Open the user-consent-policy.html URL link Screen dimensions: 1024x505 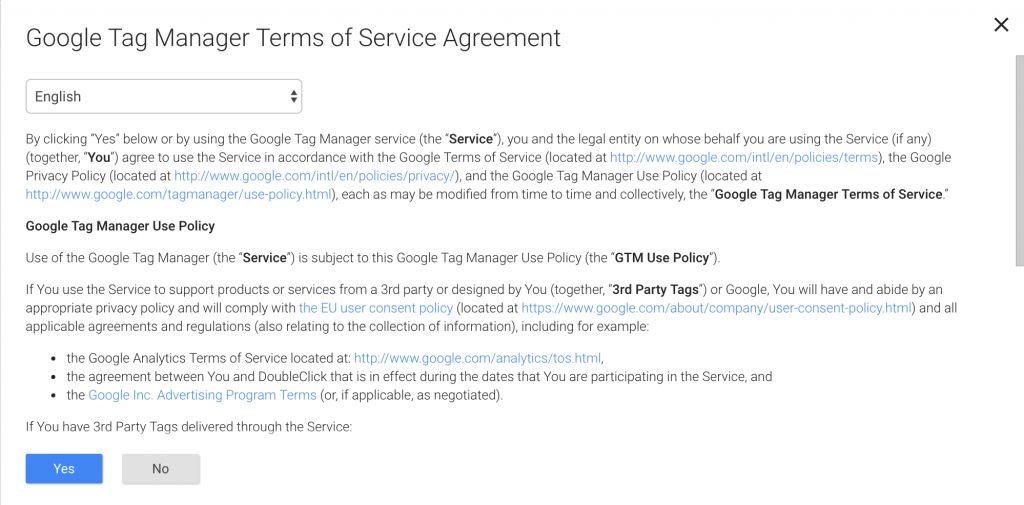click(716, 308)
